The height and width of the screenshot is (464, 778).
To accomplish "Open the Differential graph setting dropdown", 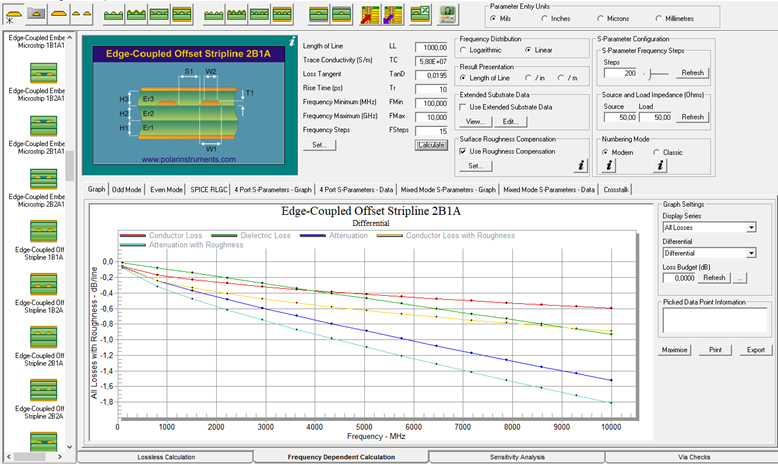I will pyautogui.click(x=751, y=253).
